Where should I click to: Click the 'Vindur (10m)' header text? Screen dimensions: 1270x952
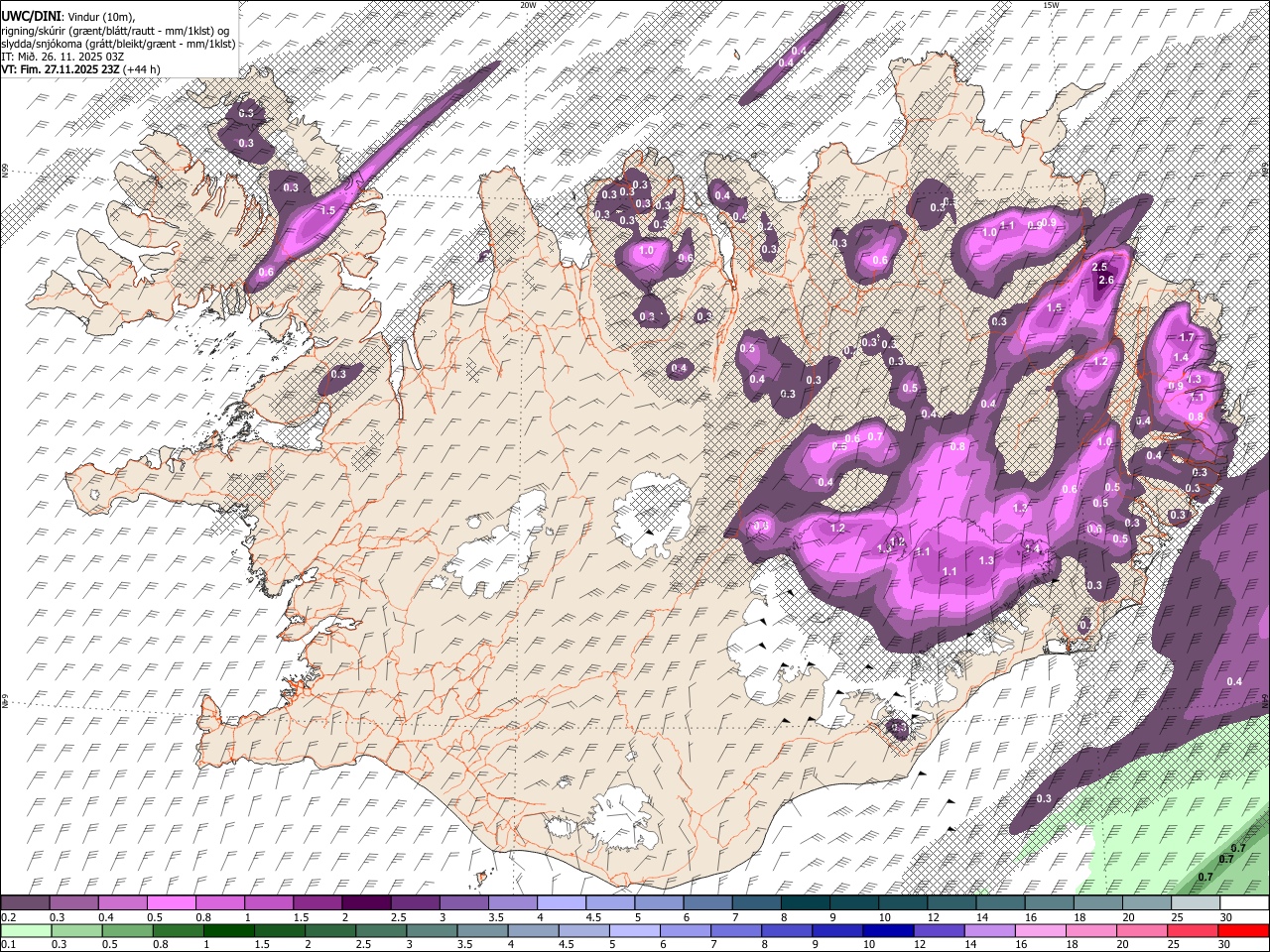(x=99, y=17)
